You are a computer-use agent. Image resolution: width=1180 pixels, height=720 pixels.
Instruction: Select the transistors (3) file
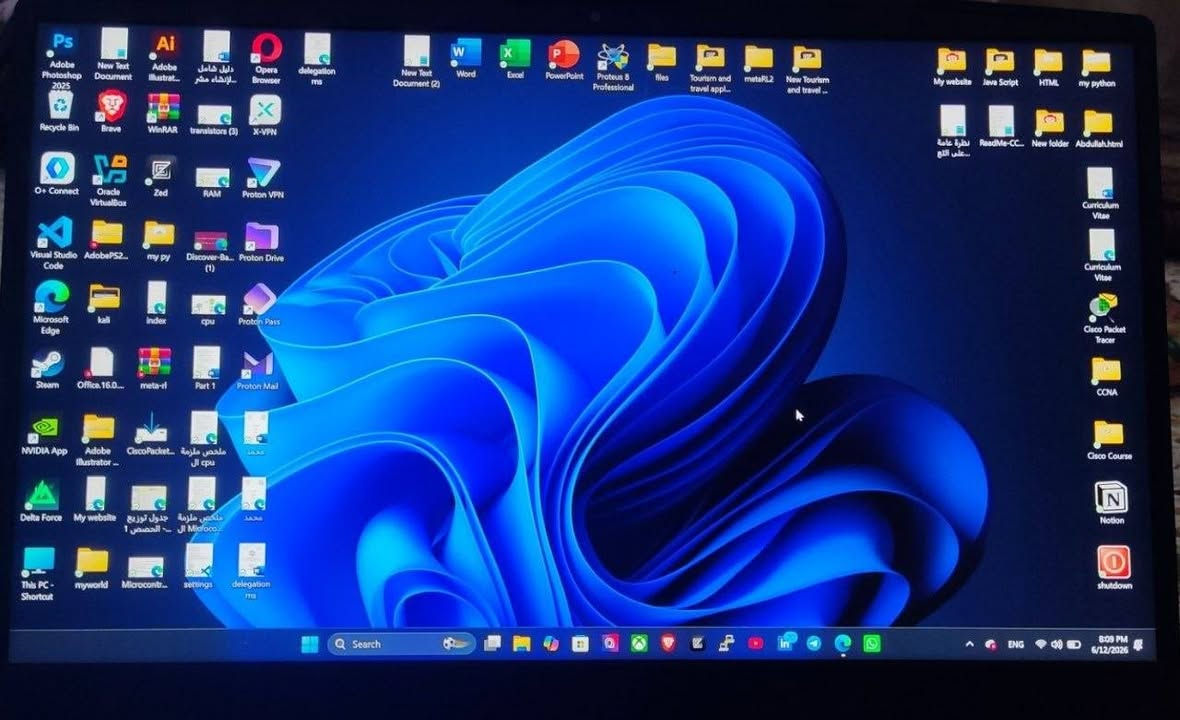point(214,120)
